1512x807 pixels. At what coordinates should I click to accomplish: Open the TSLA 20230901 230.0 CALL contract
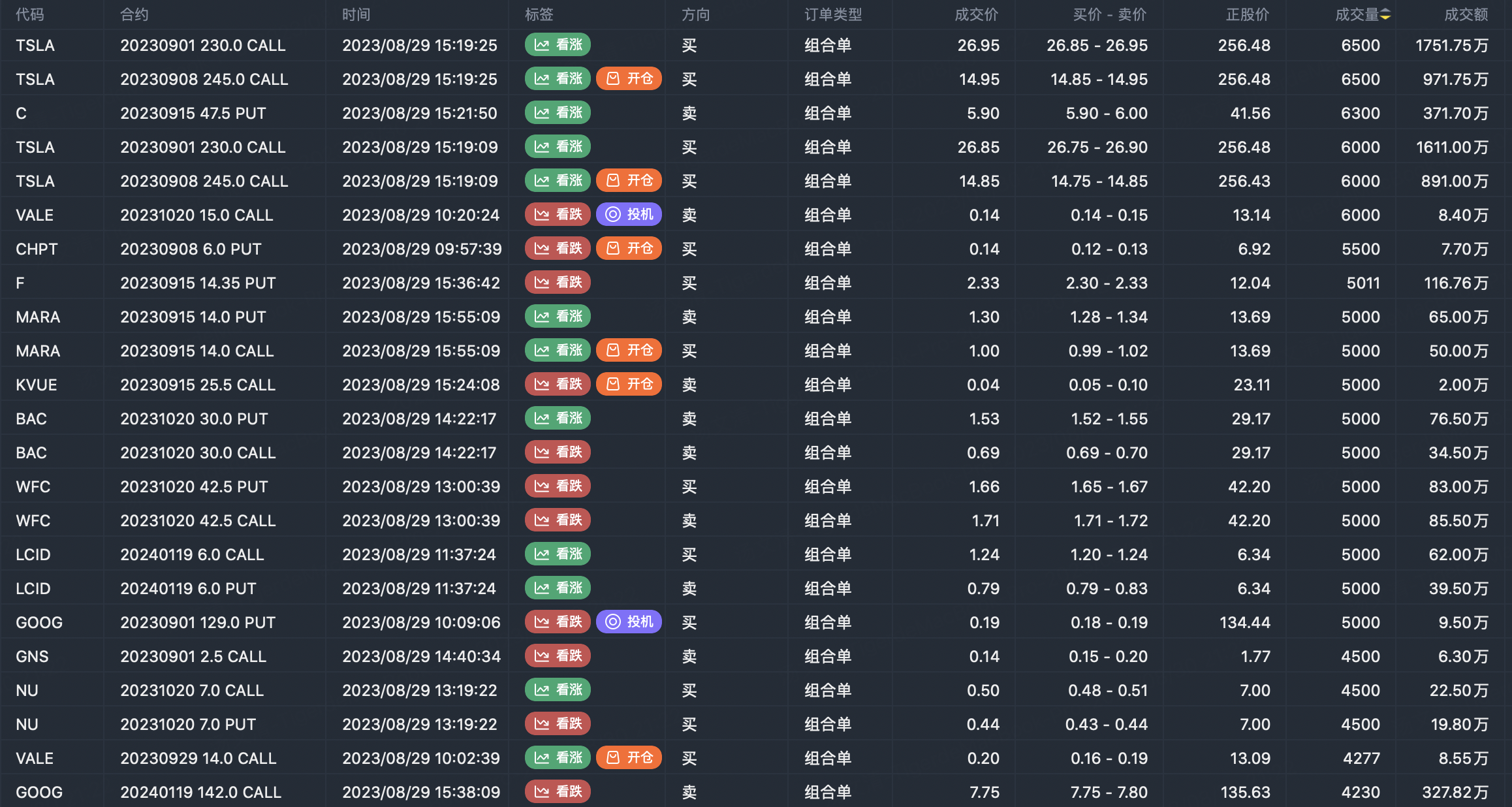pos(203,46)
